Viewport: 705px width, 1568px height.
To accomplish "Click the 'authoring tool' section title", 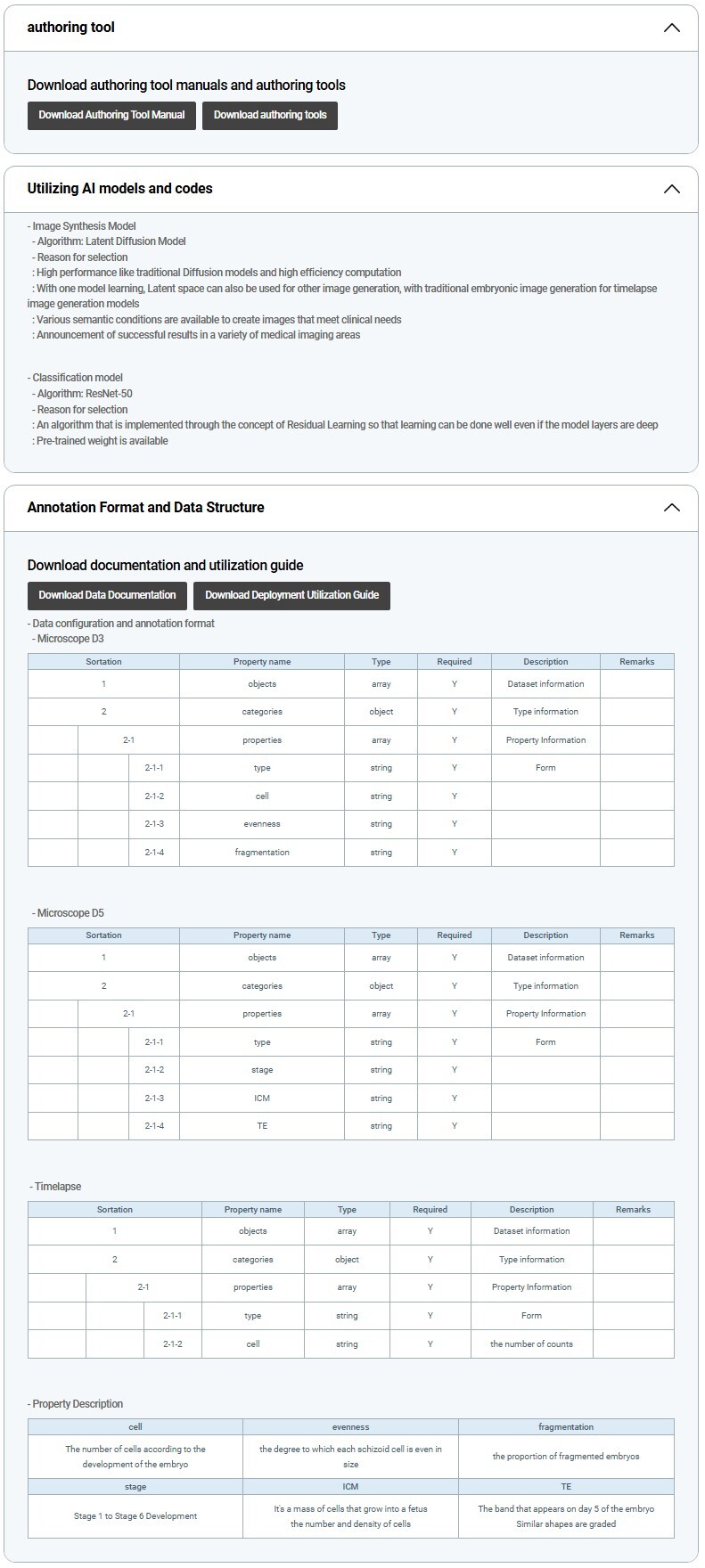I will click(x=71, y=28).
